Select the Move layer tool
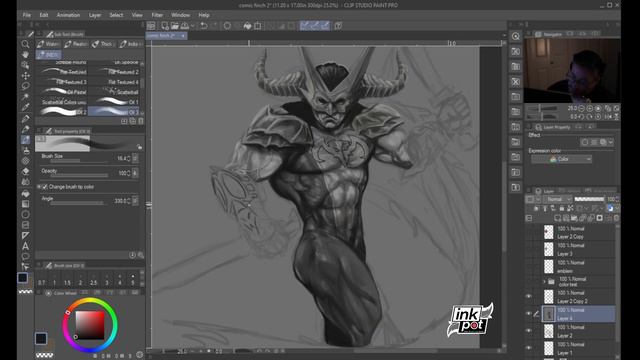640x360 pixels. pyautogui.click(x=25, y=76)
